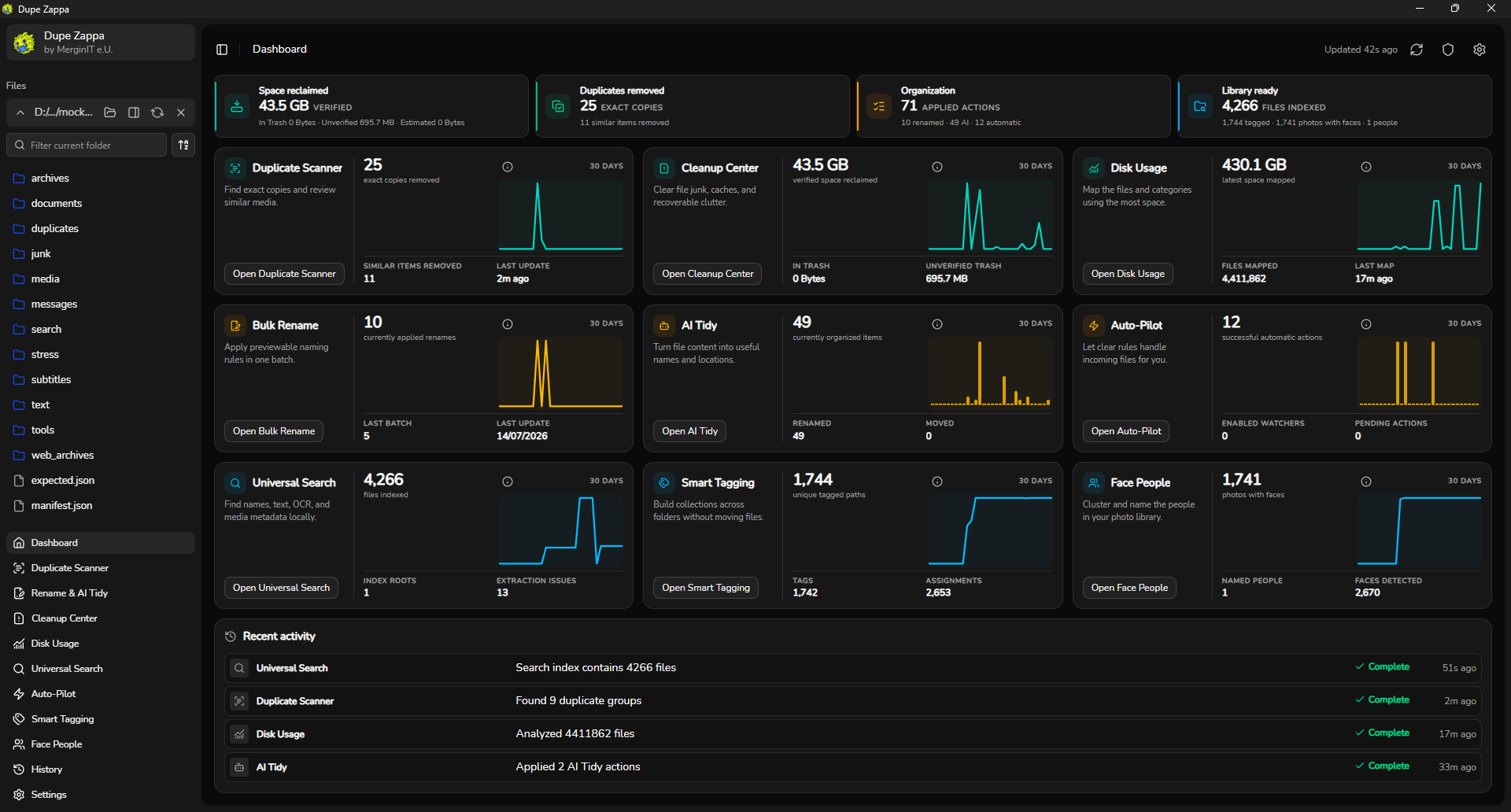Select the expected.json file
Viewport: 1511px width, 812px height.
(x=101, y=481)
